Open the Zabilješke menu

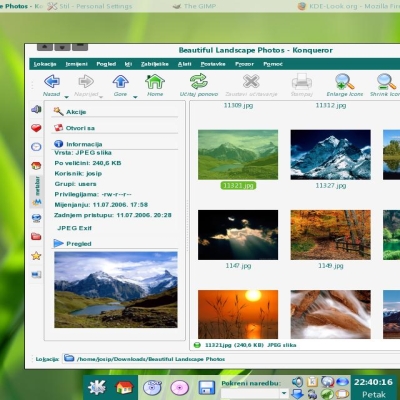[155, 64]
